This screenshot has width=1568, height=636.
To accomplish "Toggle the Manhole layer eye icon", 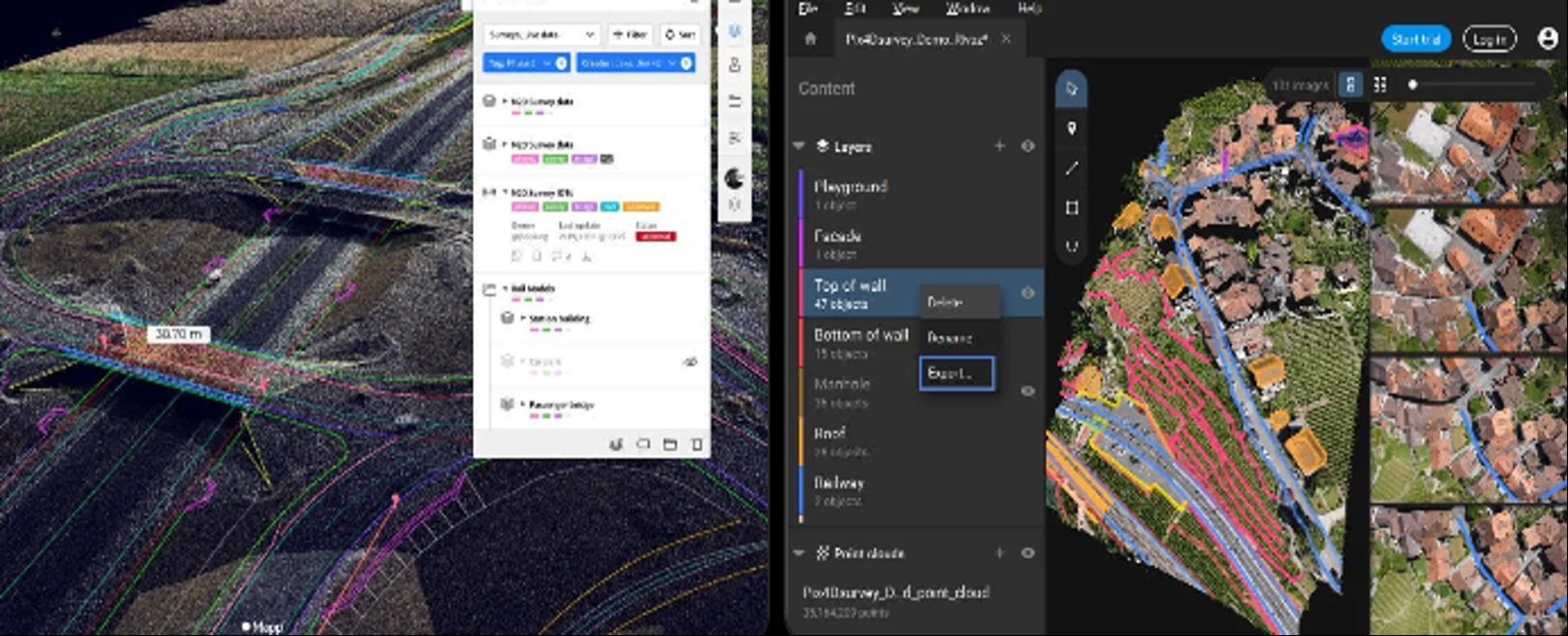I will pyautogui.click(x=1028, y=391).
